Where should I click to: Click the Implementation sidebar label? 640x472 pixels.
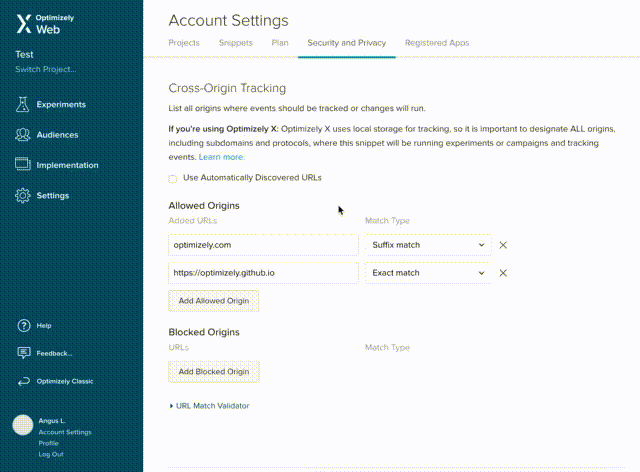[x=67, y=165]
